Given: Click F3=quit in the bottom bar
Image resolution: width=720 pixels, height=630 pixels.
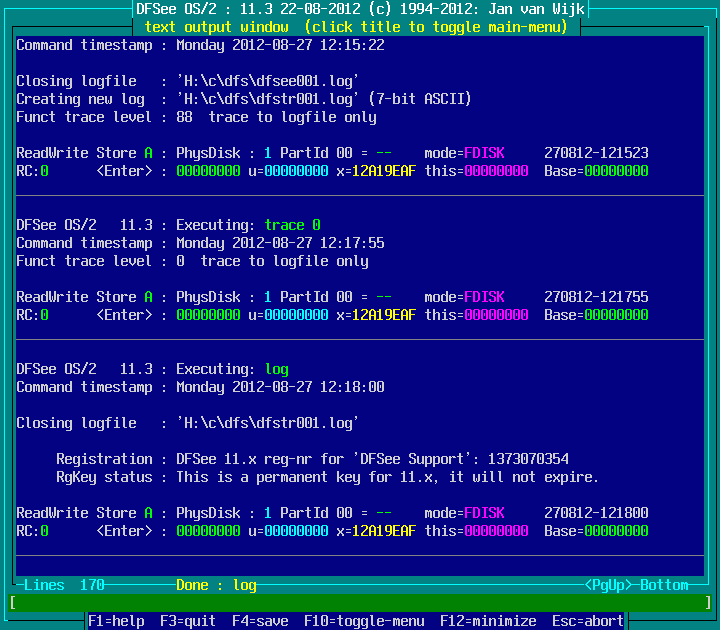Looking at the screenshot, I should (x=188, y=621).
